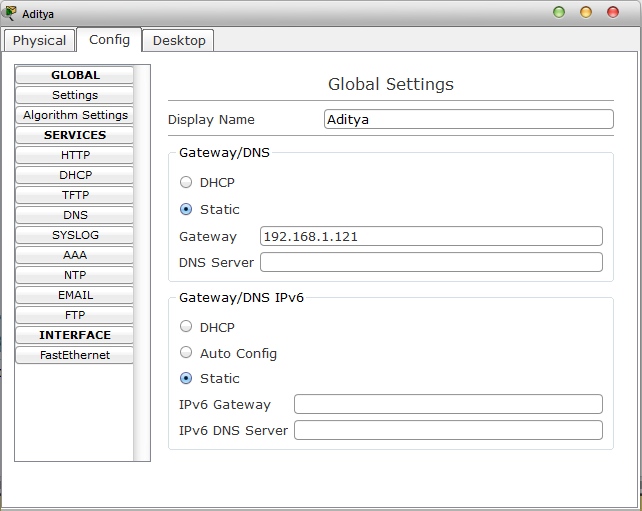Click the INTERFACE section header
642x511 pixels.
[x=75, y=335]
